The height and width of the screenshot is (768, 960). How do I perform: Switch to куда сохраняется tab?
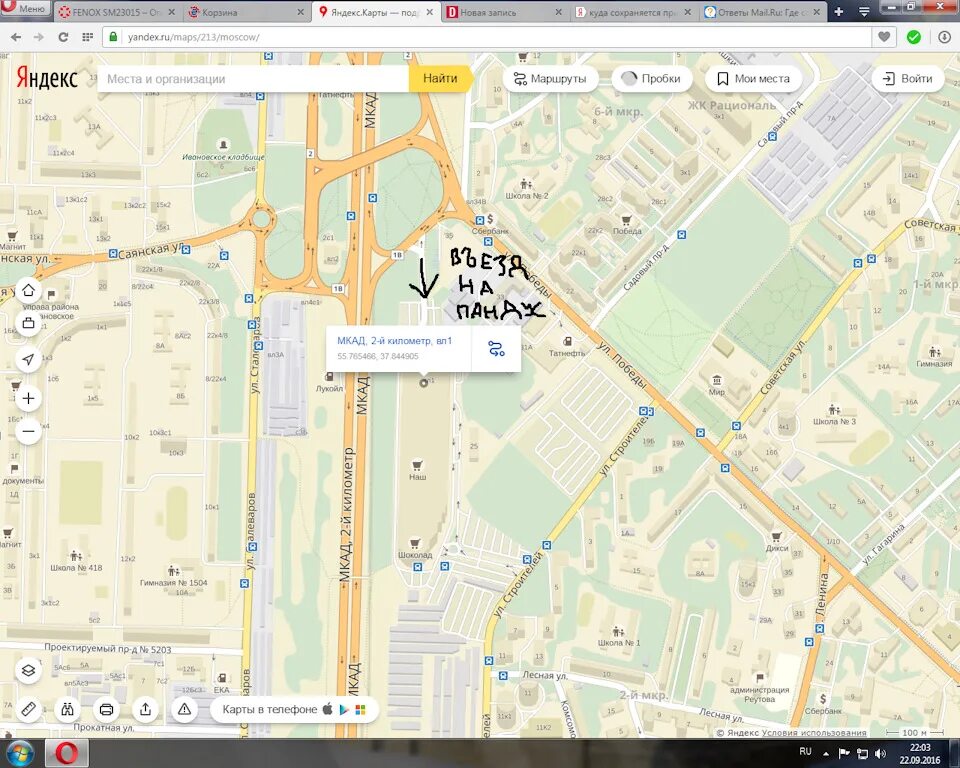634,12
